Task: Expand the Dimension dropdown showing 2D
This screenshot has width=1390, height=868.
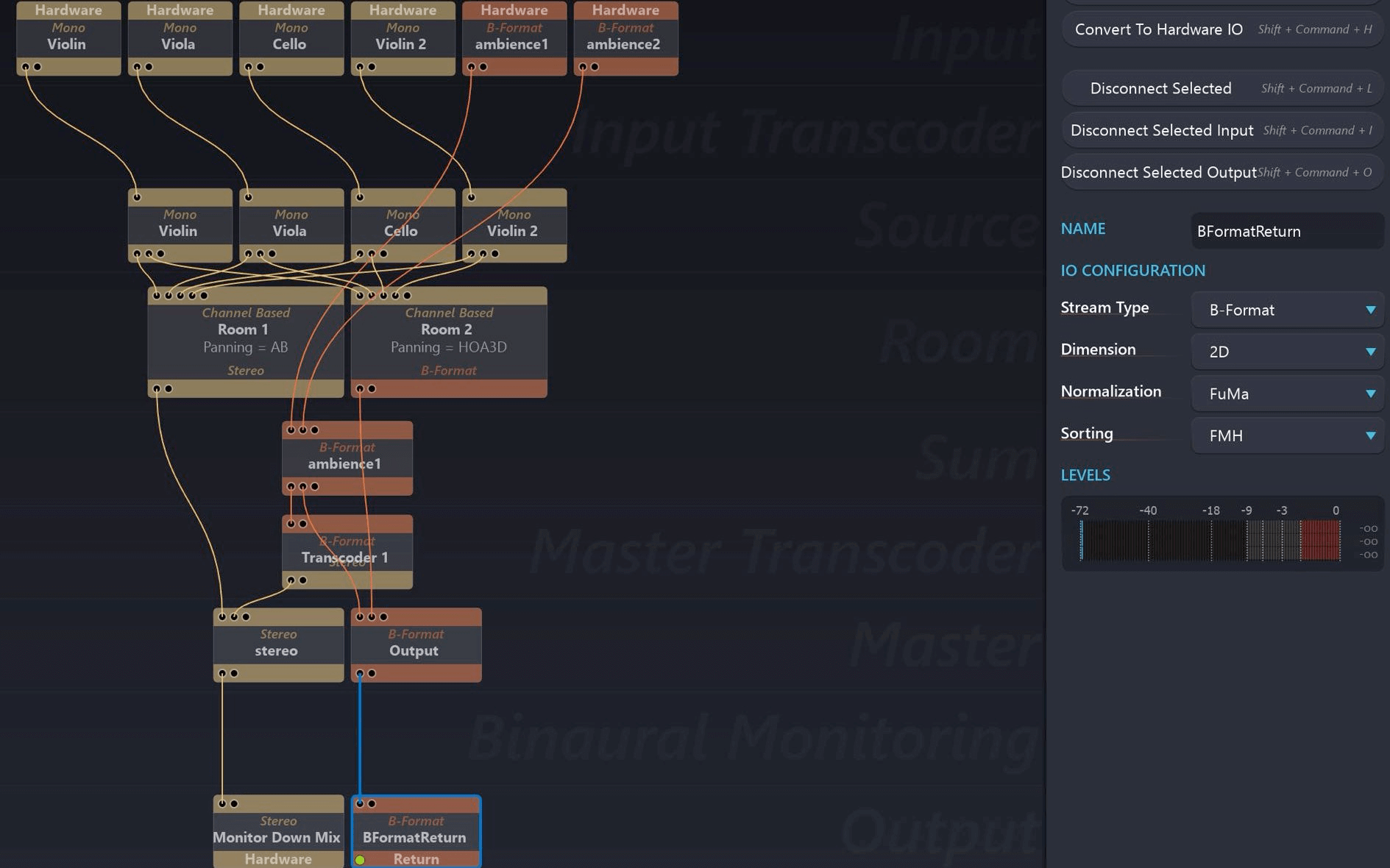Action: [x=1287, y=352]
